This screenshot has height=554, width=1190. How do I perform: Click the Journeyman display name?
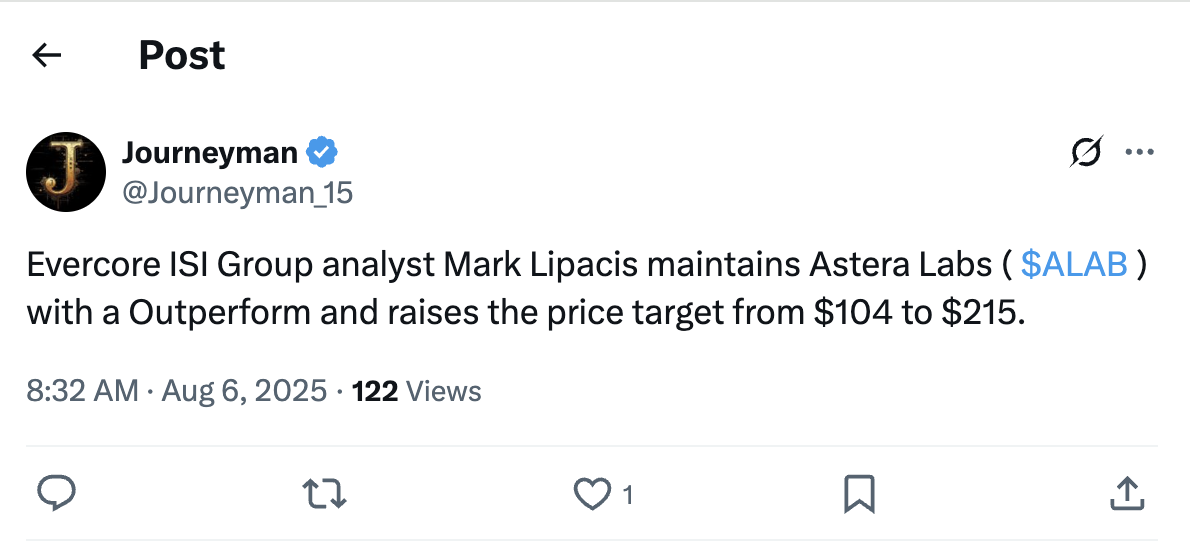point(209,153)
